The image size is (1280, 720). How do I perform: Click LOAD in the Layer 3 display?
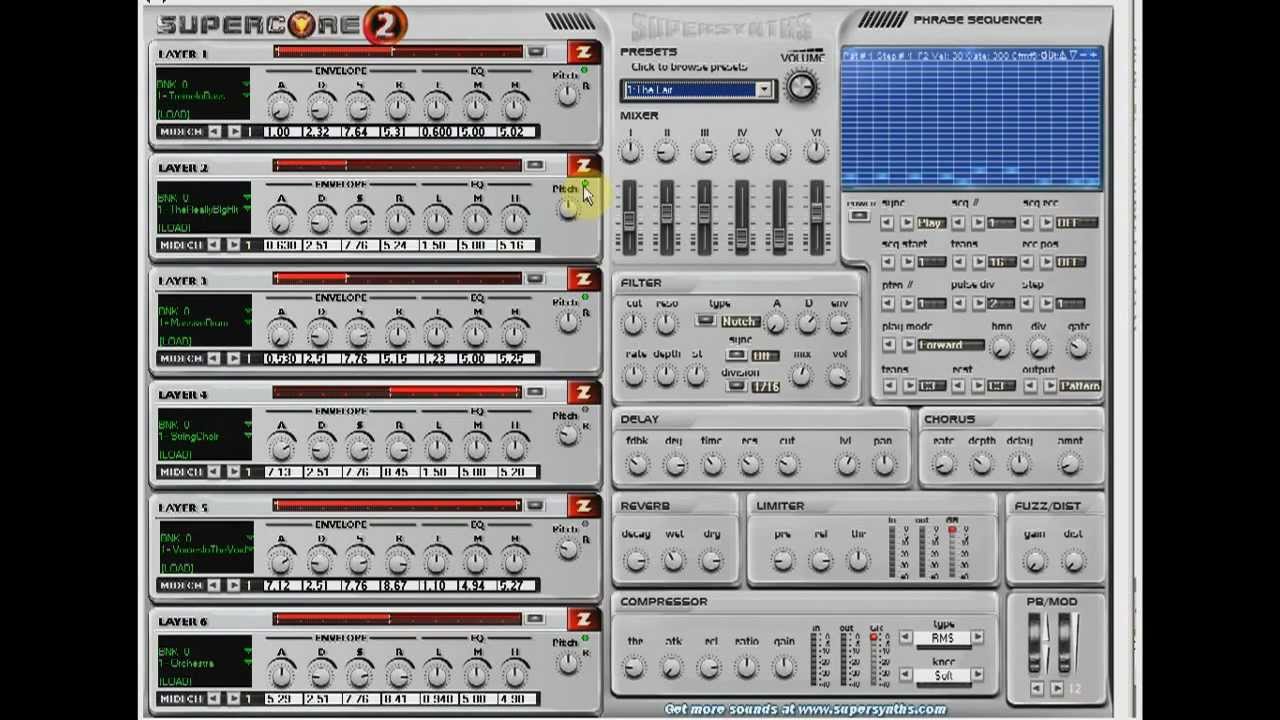pos(174,341)
